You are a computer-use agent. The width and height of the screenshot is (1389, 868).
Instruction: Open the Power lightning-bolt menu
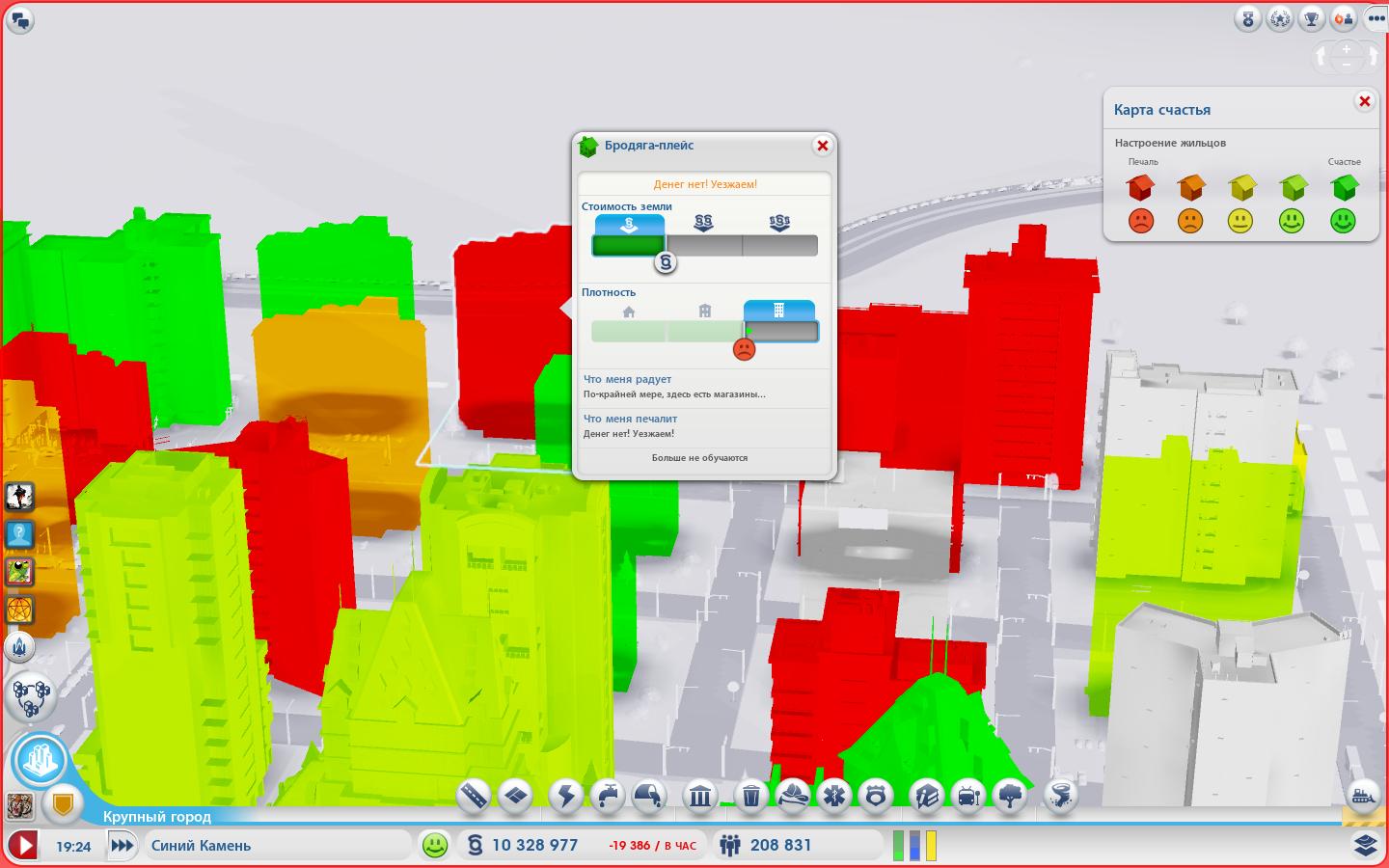(x=566, y=797)
